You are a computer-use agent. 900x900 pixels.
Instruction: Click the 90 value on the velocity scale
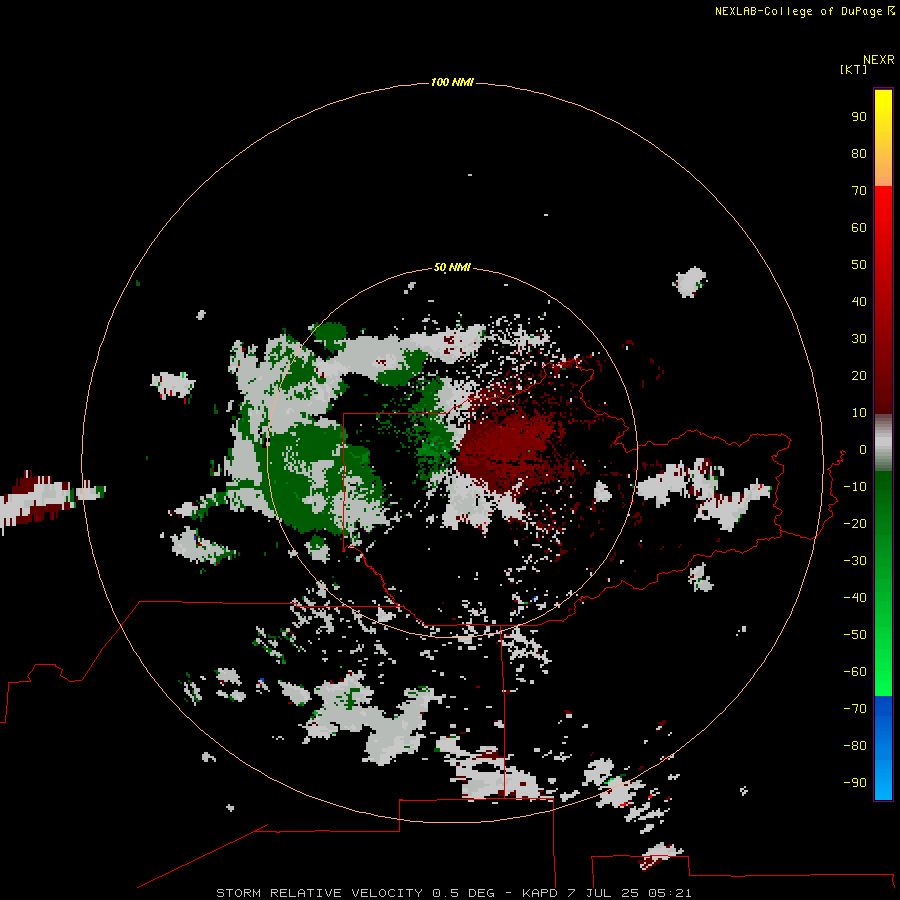(x=859, y=117)
